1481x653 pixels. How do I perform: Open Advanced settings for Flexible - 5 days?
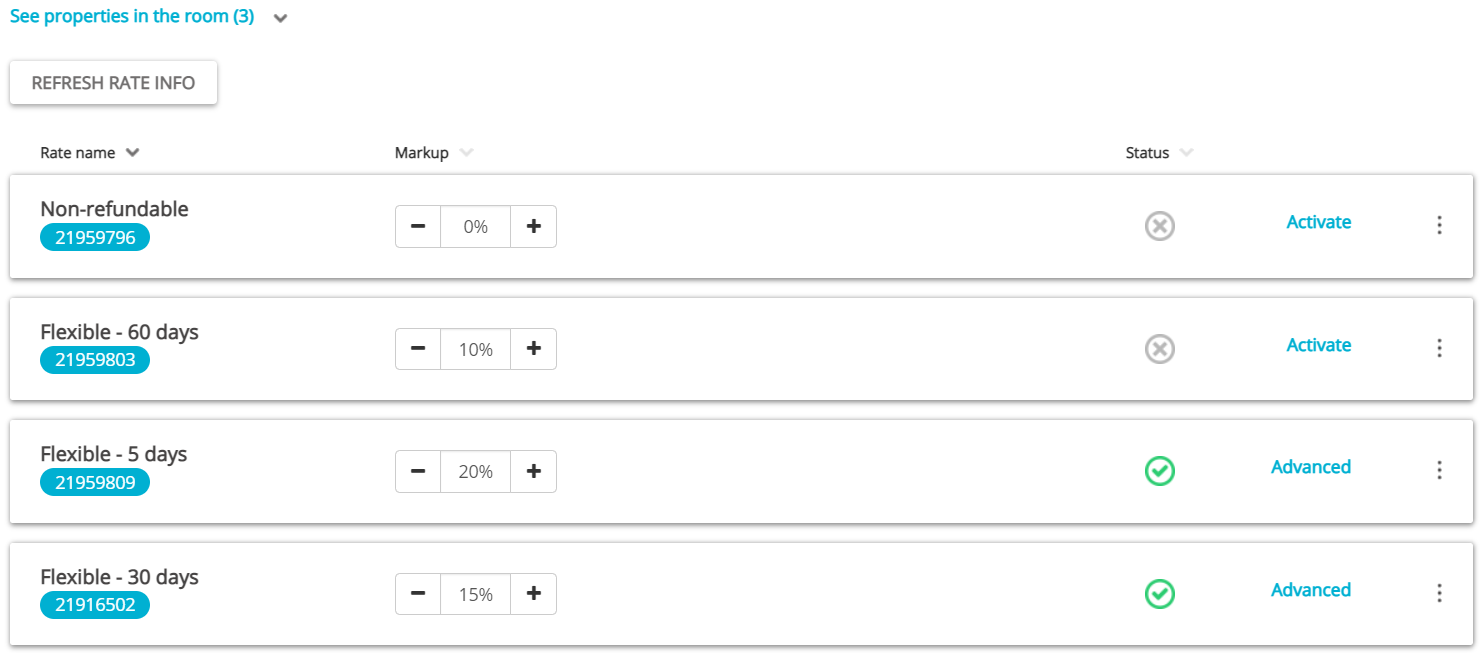(x=1310, y=467)
